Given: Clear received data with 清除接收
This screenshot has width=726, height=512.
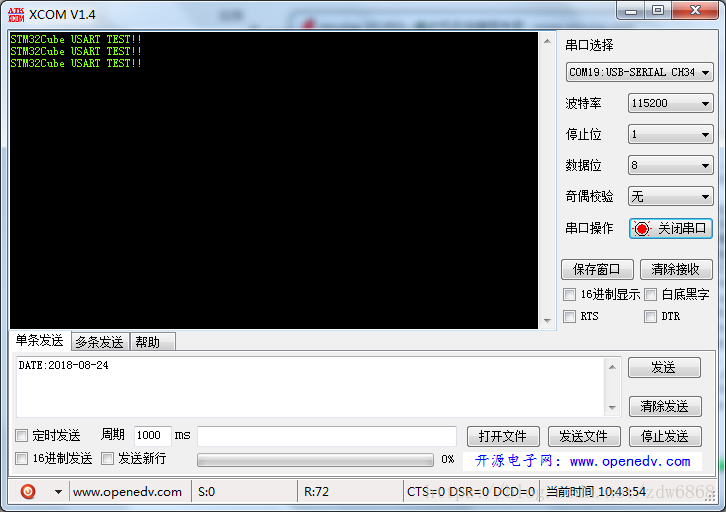Looking at the screenshot, I should click(676, 269).
